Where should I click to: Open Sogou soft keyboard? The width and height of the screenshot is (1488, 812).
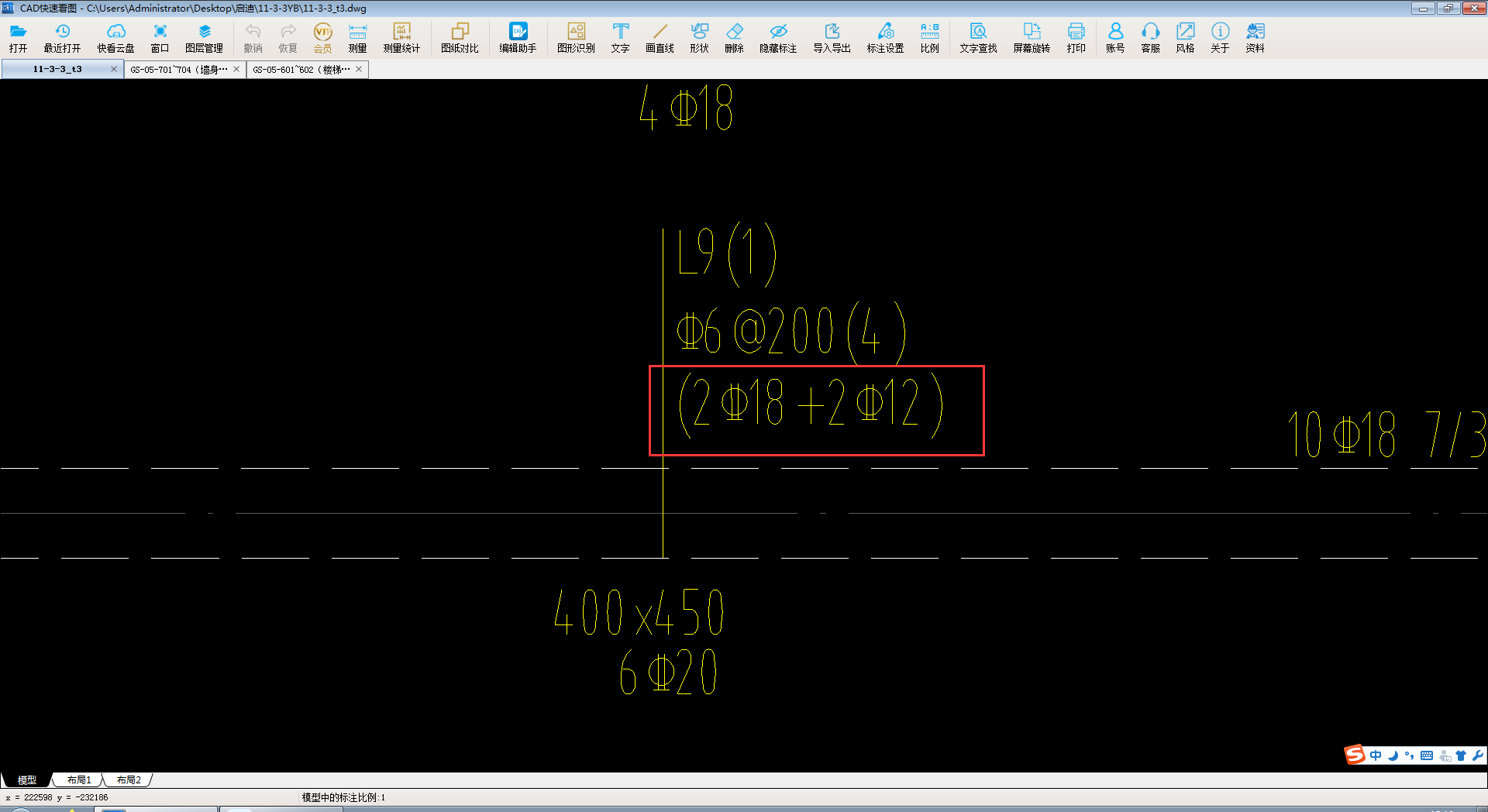click(1427, 755)
